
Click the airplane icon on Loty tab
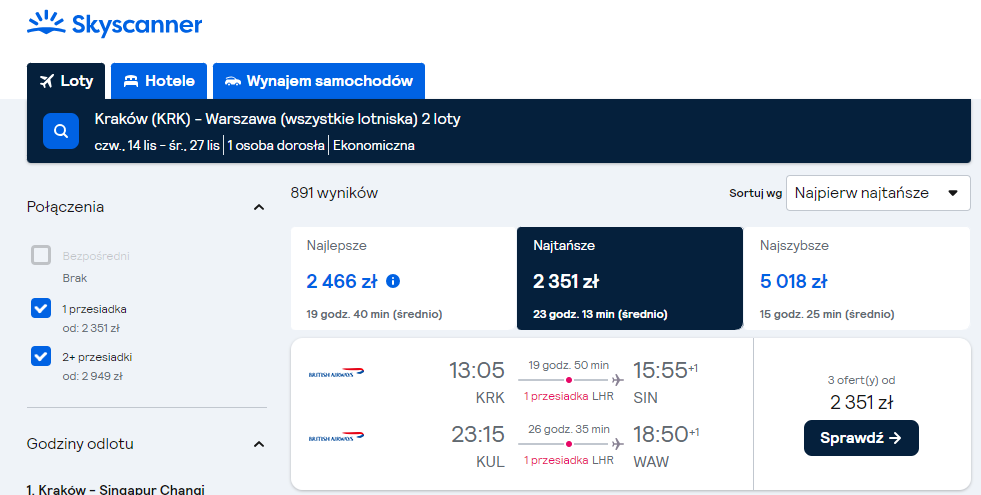(x=47, y=81)
